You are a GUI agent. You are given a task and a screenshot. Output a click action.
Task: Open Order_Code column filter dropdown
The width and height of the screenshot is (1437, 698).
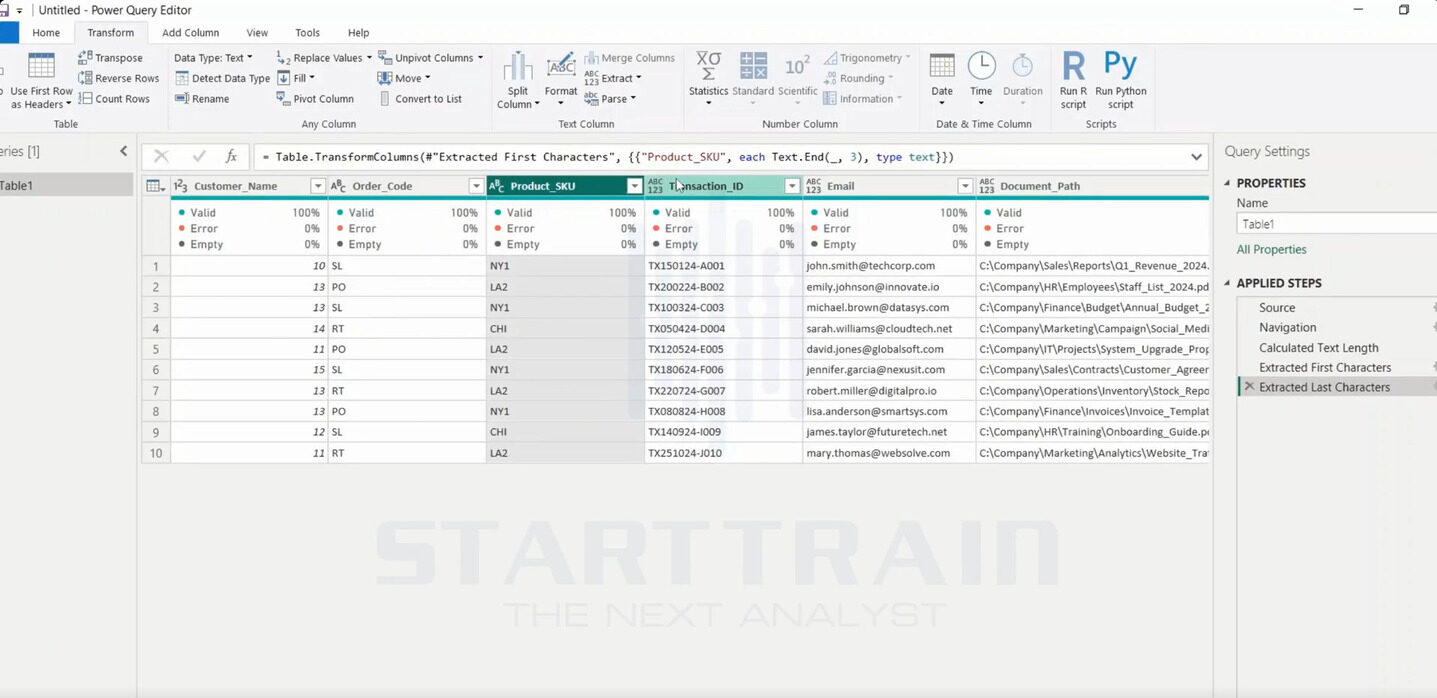[476, 186]
